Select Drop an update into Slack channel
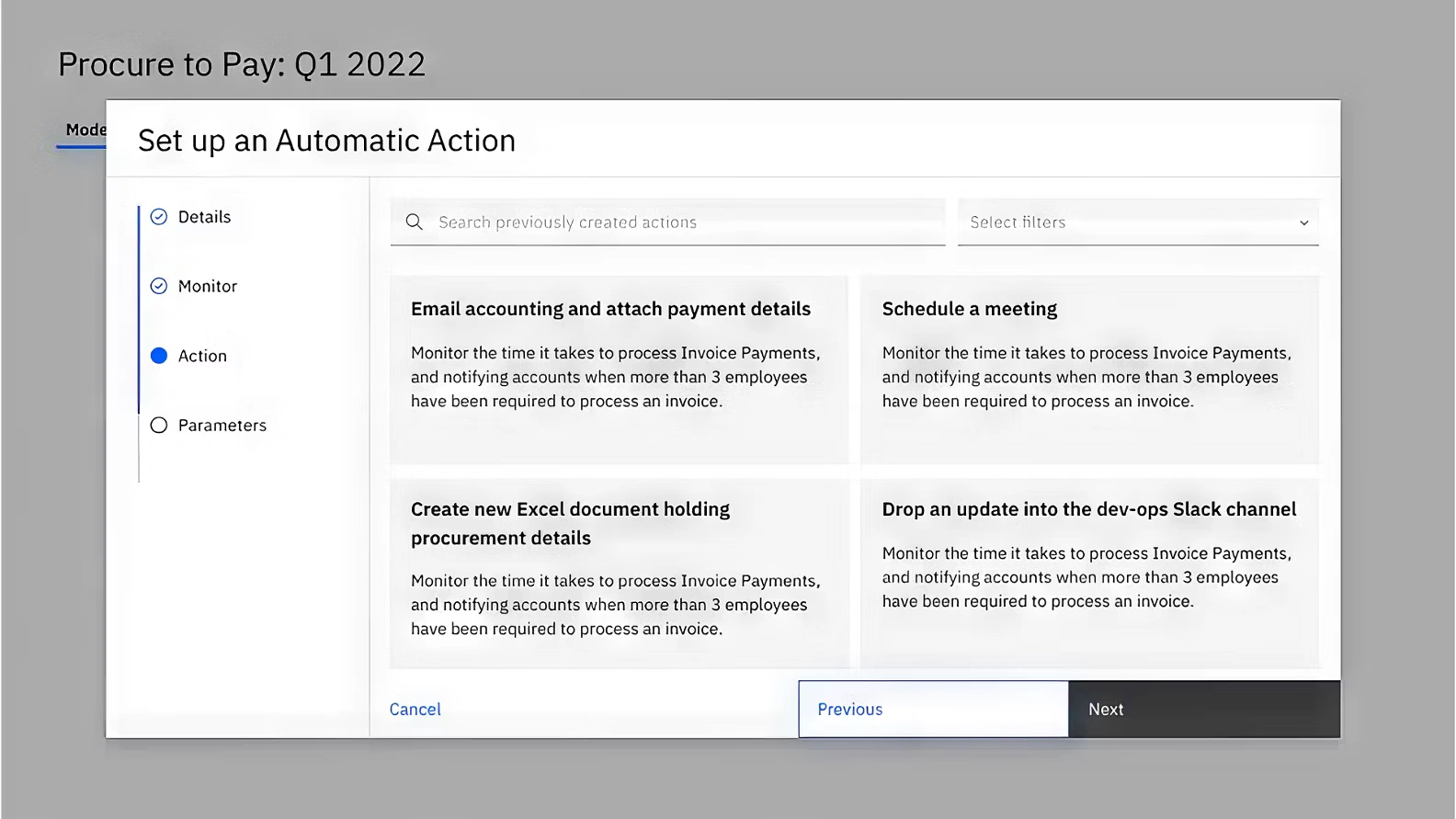1456x819 pixels. [1089, 572]
